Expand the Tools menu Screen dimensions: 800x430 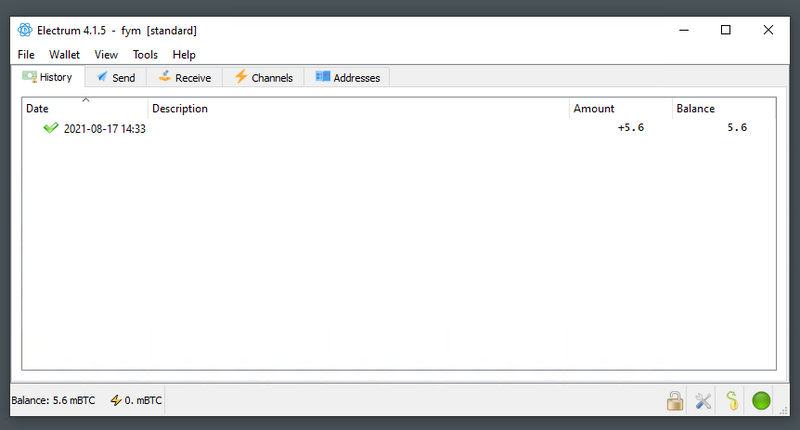click(x=145, y=55)
